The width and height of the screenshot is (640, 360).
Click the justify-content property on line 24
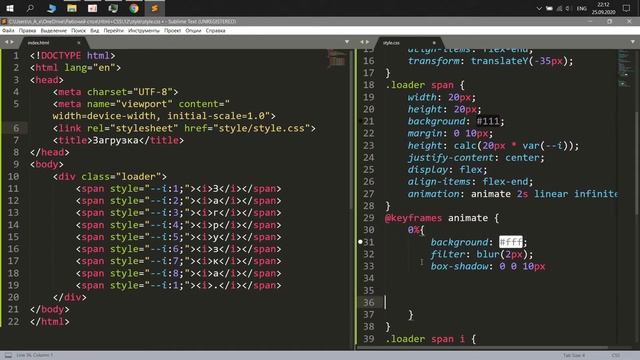click(x=450, y=158)
